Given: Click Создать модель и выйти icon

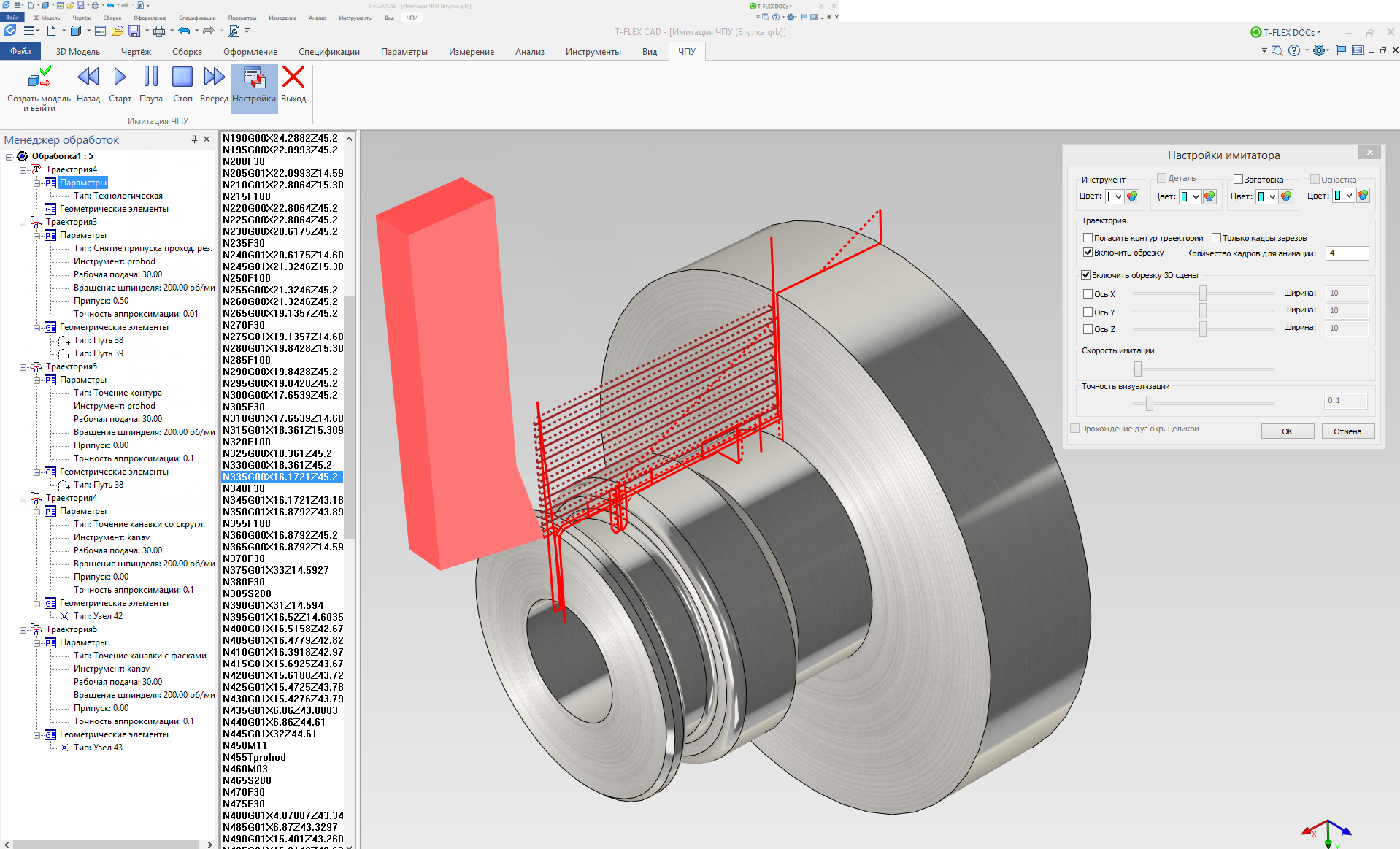Looking at the screenshot, I should pos(39,77).
